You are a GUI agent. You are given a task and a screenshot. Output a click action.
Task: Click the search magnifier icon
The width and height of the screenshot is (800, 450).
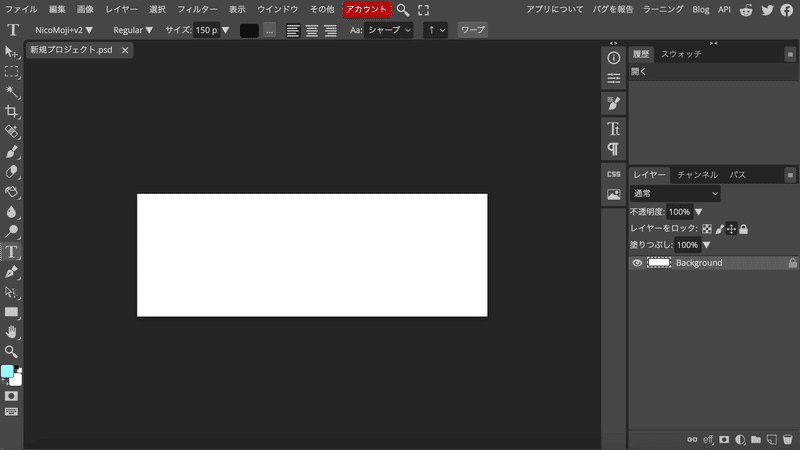(x=403, y=10)
